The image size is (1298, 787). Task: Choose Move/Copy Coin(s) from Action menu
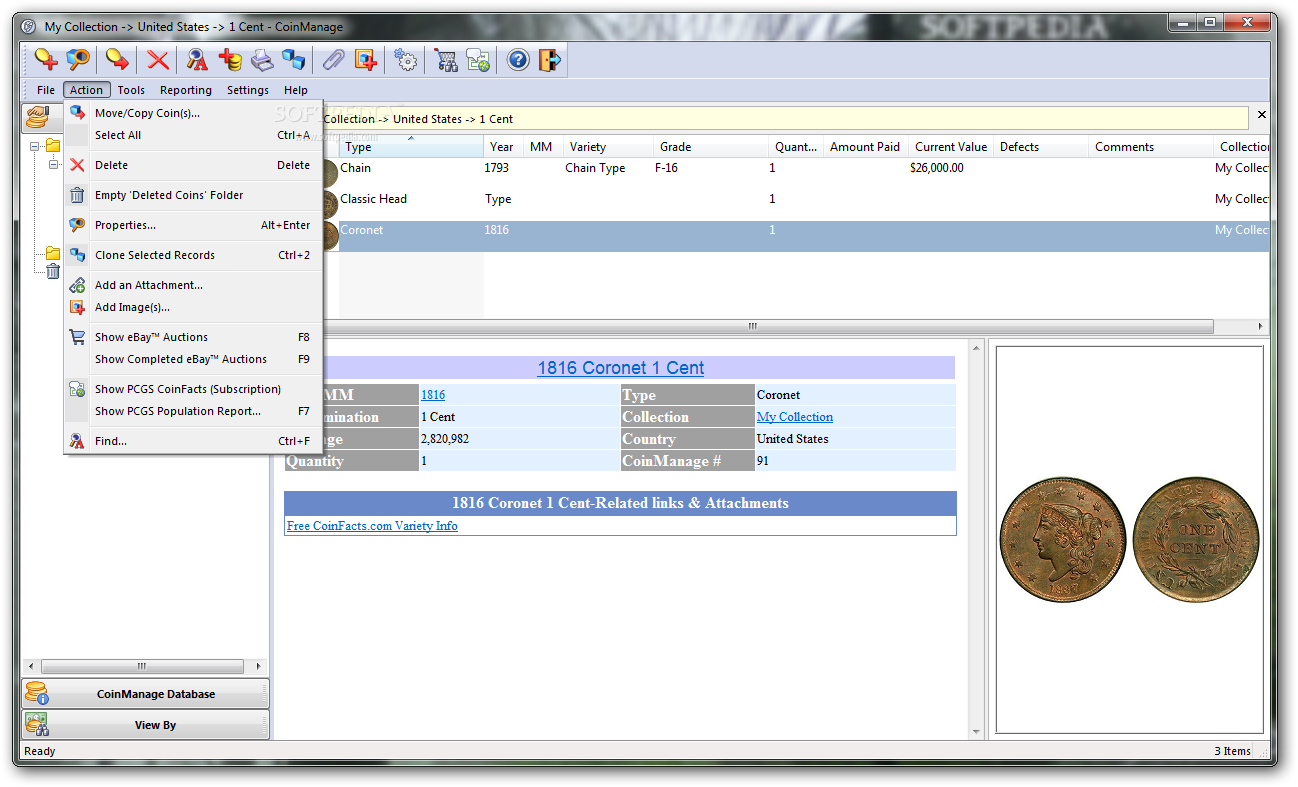click(x=193, y=113)
